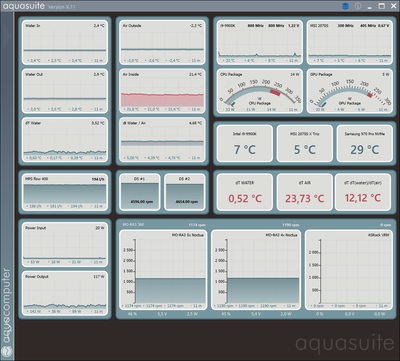This screenshot has width=400, height=361.
Task: Open the Water In temperature chart
Action: pyautogui.click(x=65, y=42)
